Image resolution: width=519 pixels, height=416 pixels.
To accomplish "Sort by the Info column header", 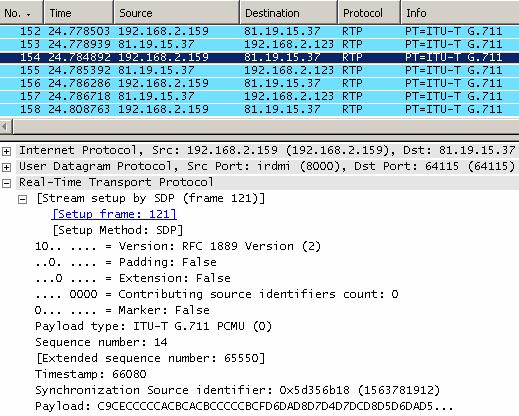I will click(x=460, y=13).
